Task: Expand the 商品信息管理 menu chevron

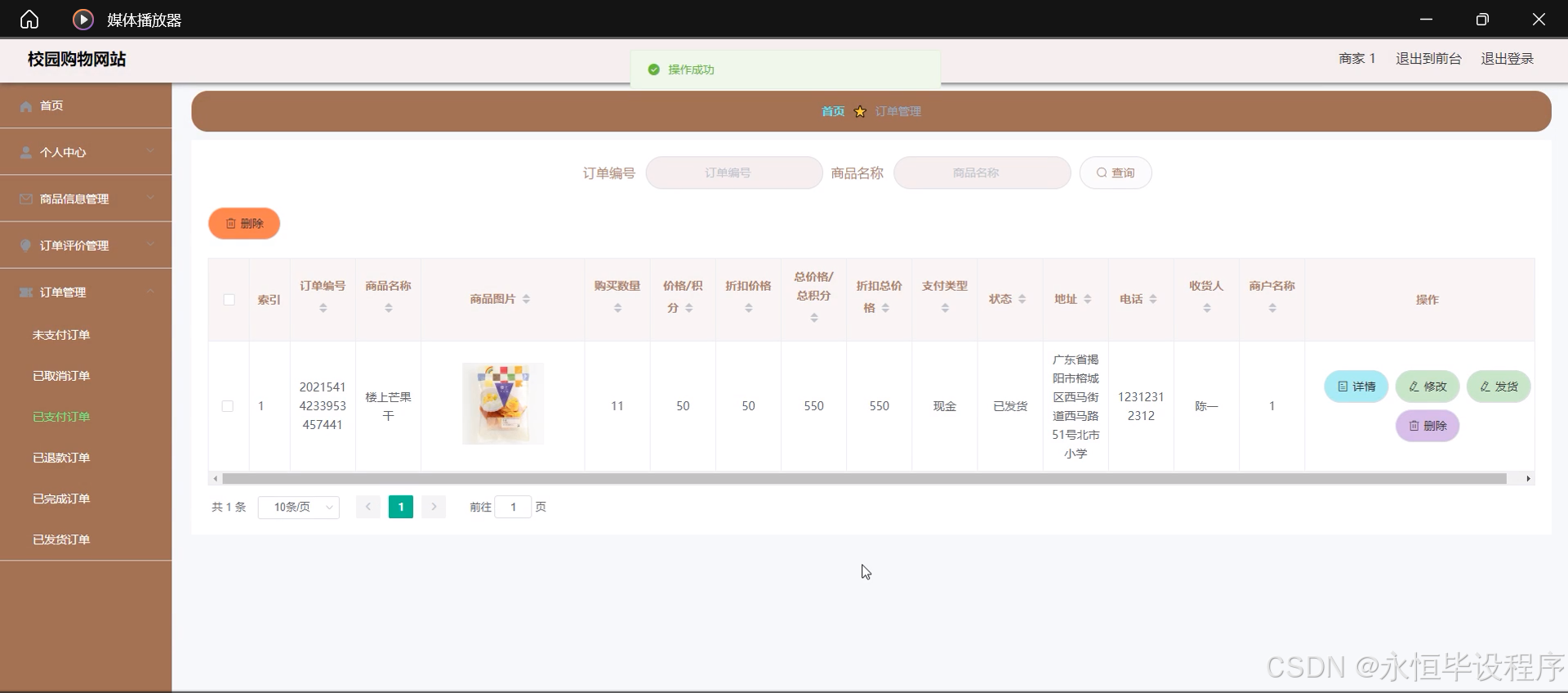Action: [150, 198]
